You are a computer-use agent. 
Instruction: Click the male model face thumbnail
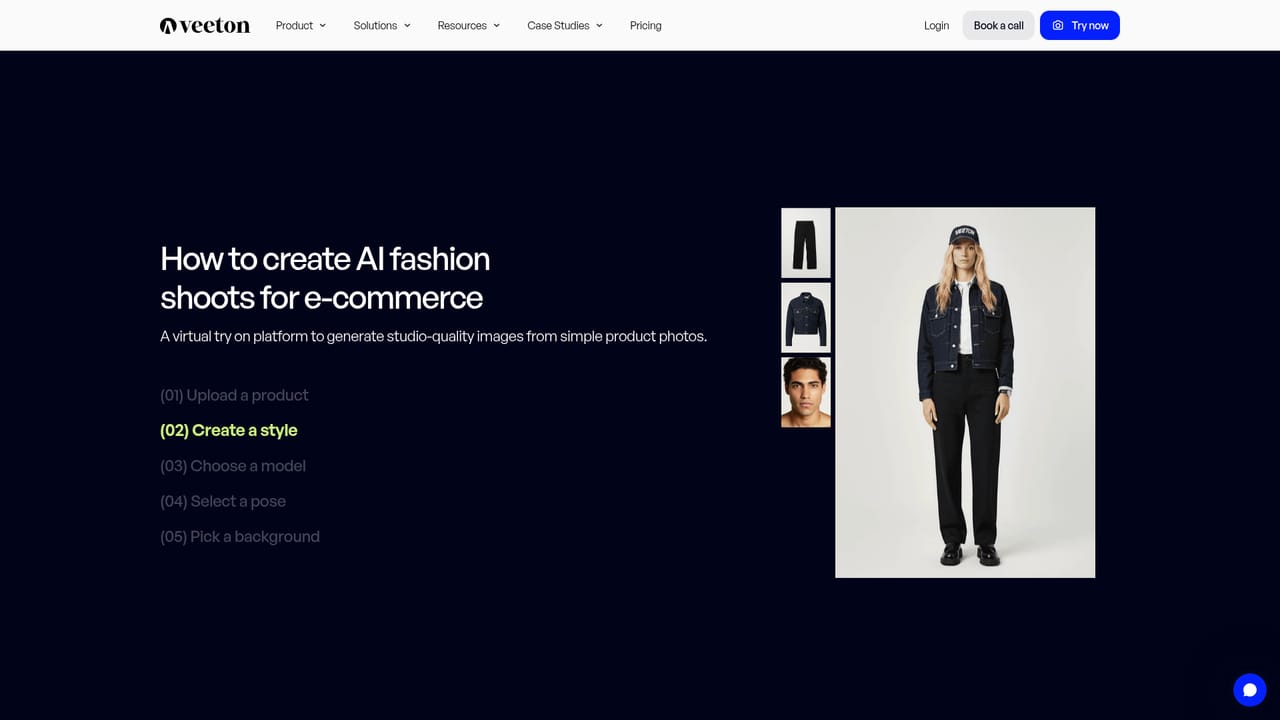[x=806, y=392]
